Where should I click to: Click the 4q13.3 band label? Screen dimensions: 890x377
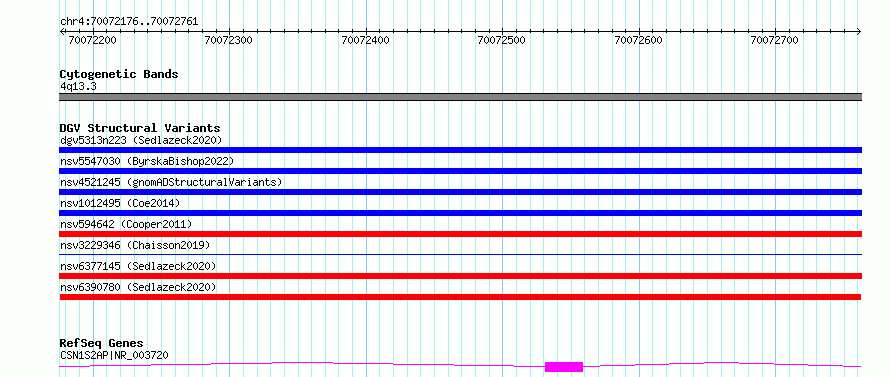pos(78,86)
